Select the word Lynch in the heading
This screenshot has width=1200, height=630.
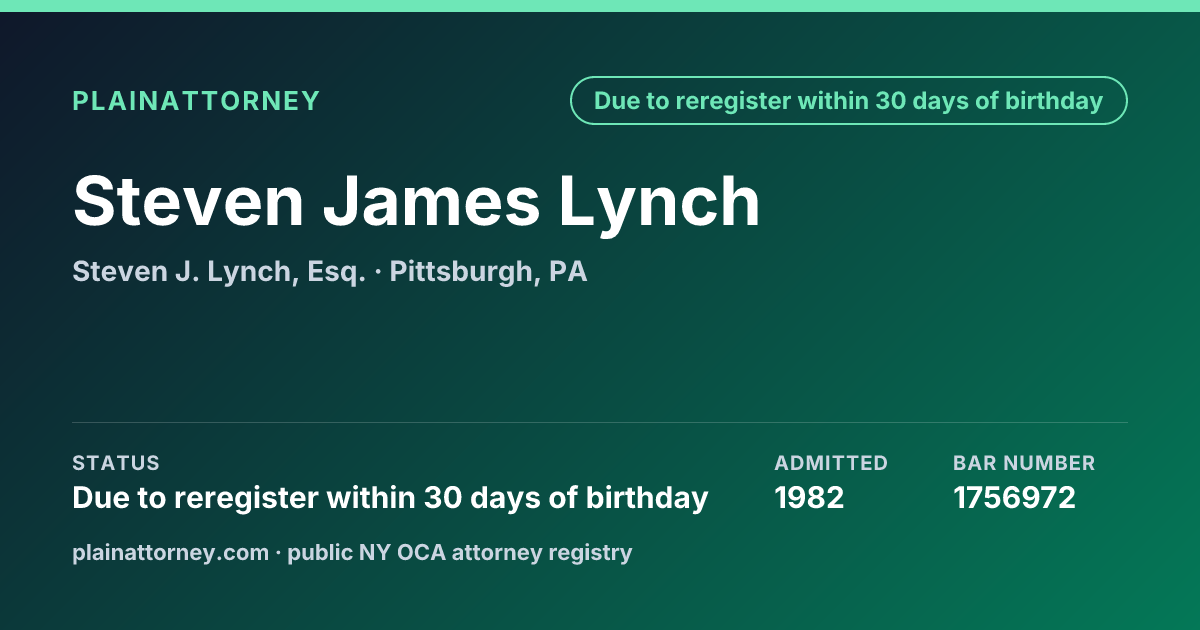click(659, 202)
